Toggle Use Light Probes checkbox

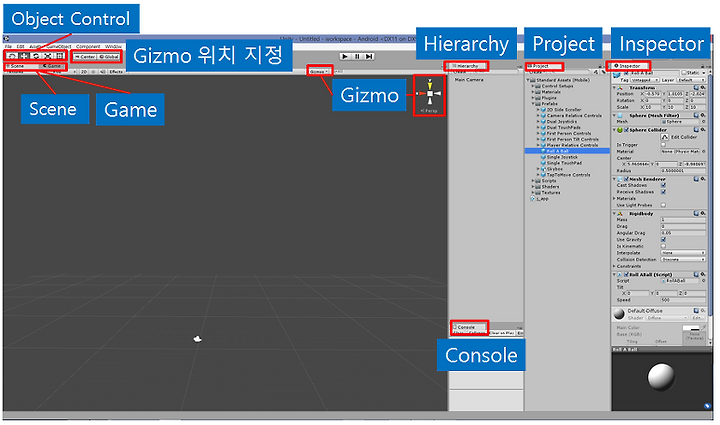click(x=663, y=205)
